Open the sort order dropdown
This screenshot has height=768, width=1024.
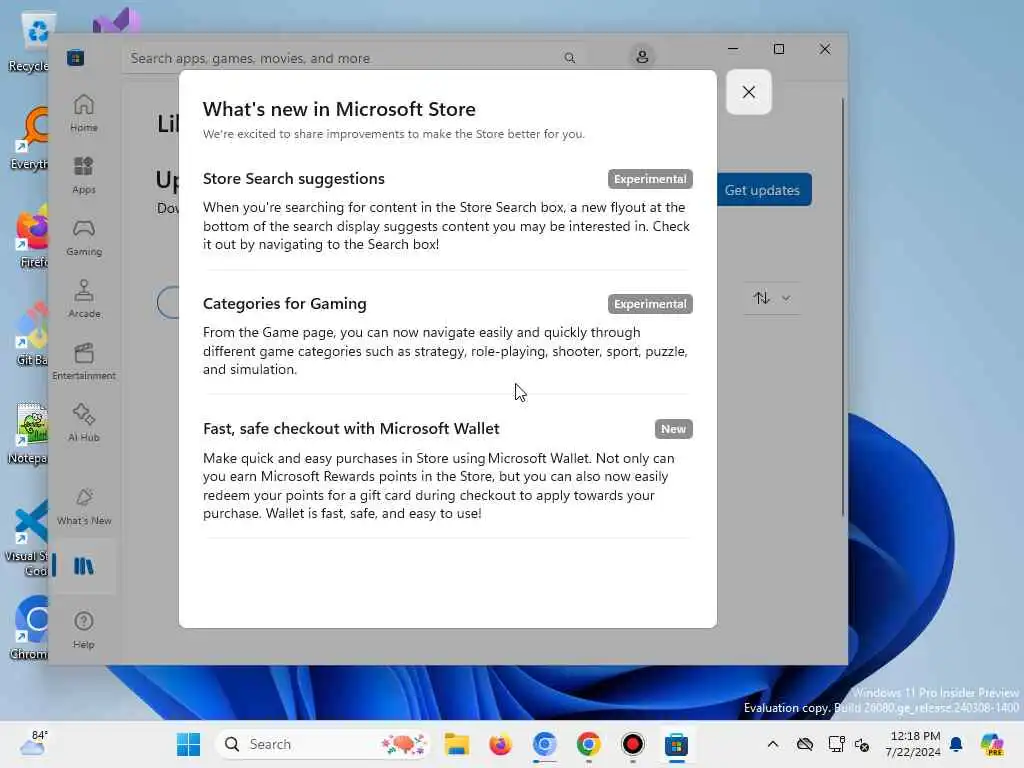(x=771, y=298)
